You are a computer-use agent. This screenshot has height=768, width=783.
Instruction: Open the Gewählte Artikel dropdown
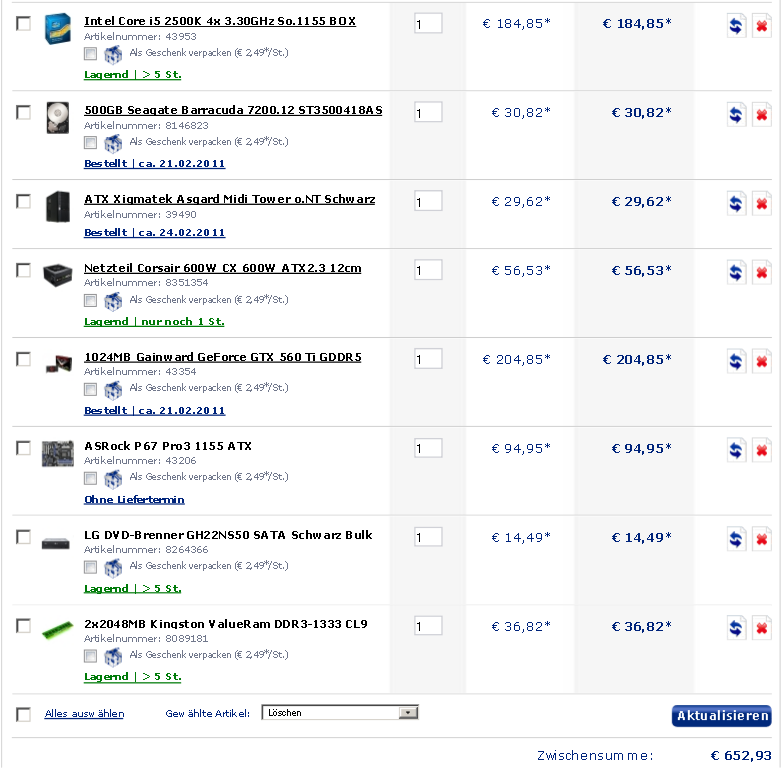(x=340, y=713)
